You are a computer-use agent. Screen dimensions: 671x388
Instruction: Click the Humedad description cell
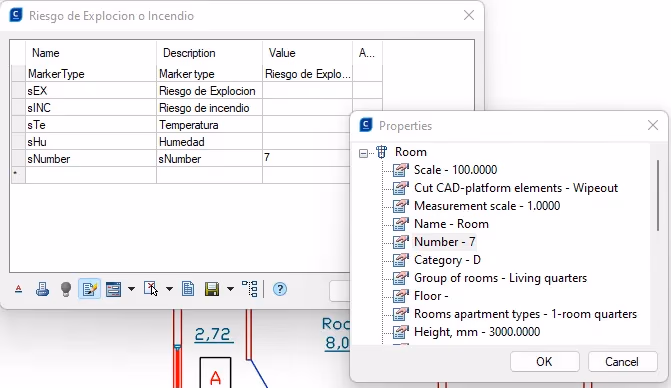point(209,142)
